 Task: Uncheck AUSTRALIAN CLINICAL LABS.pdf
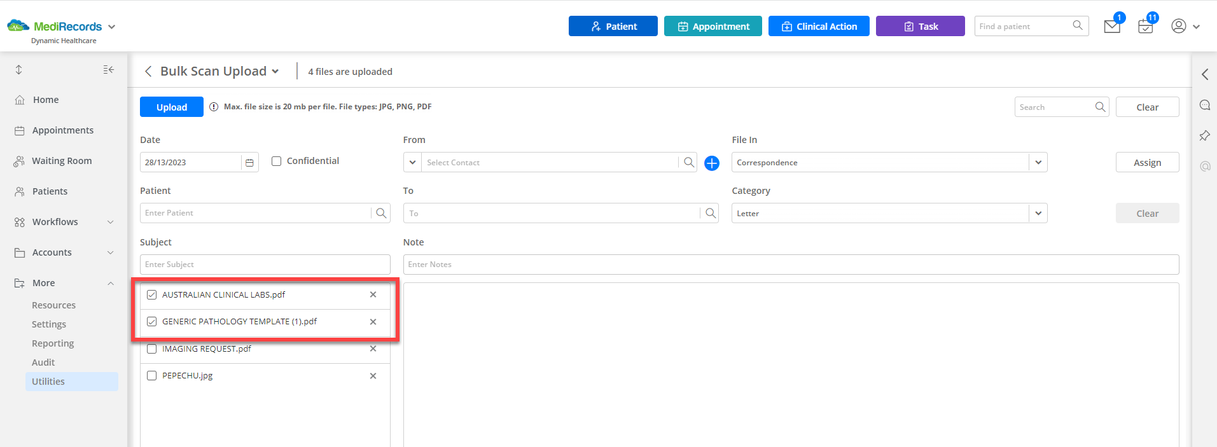(152, 295)
